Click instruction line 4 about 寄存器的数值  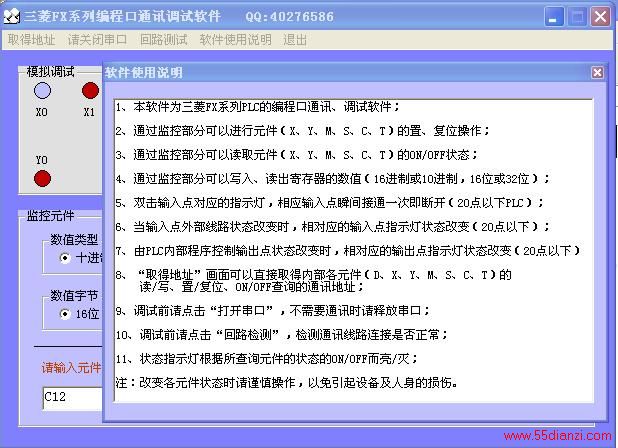click(332, 179)
